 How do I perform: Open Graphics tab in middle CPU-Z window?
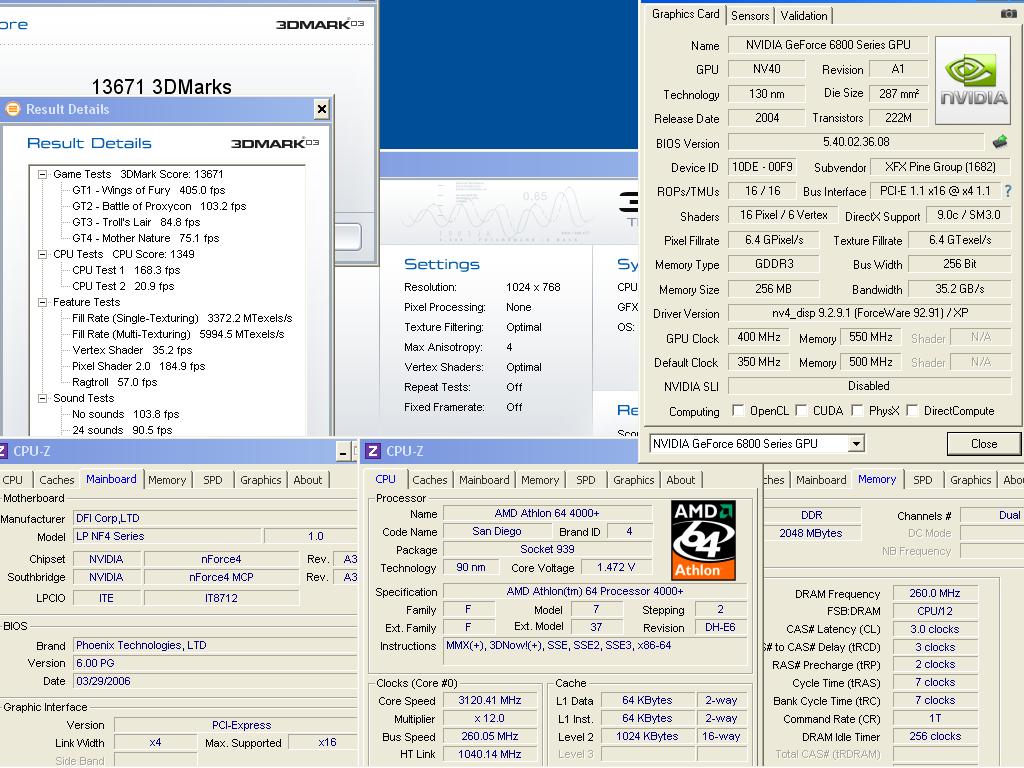tap(633, 480)
